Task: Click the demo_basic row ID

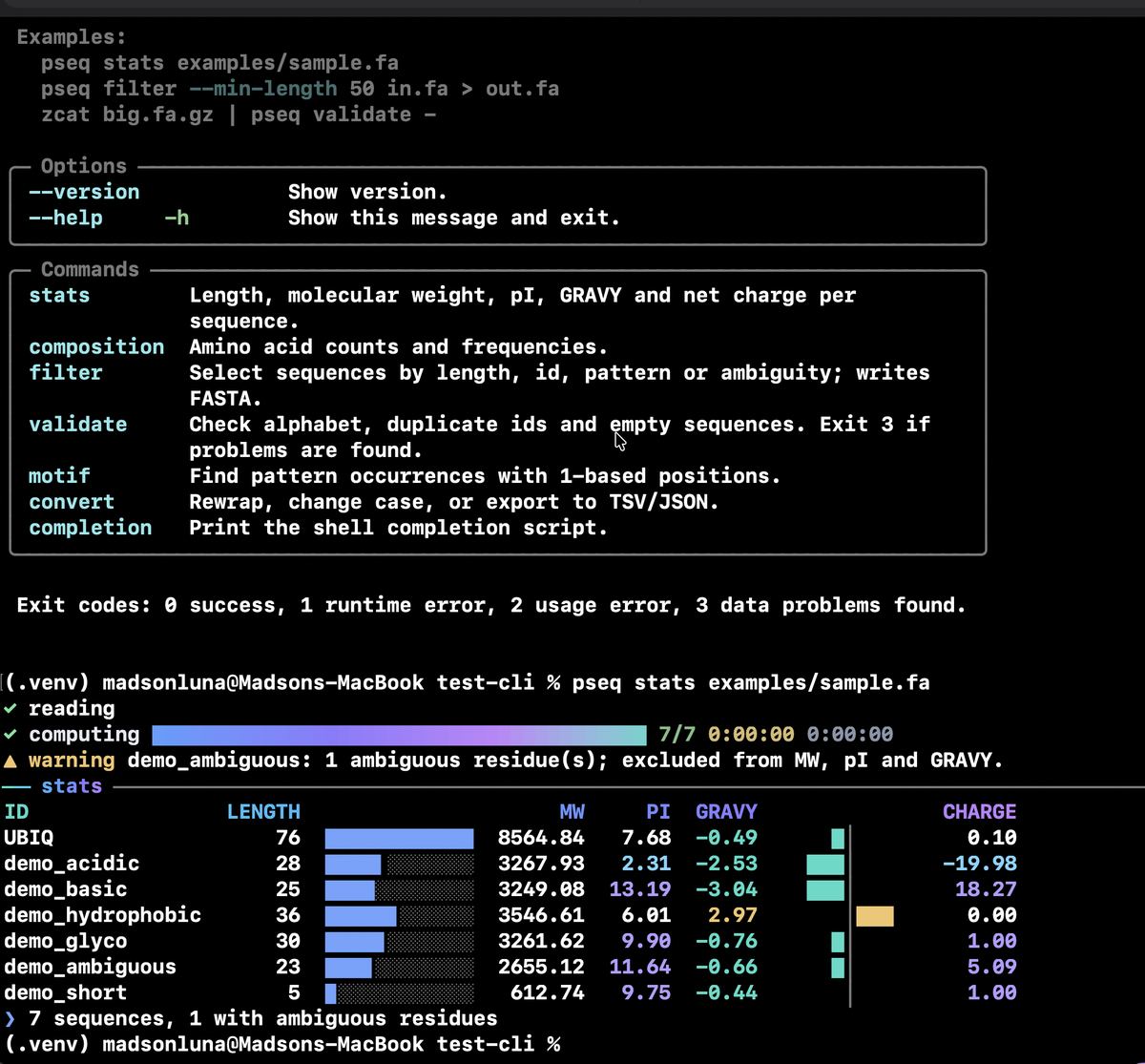Action: tap(66, 889)
